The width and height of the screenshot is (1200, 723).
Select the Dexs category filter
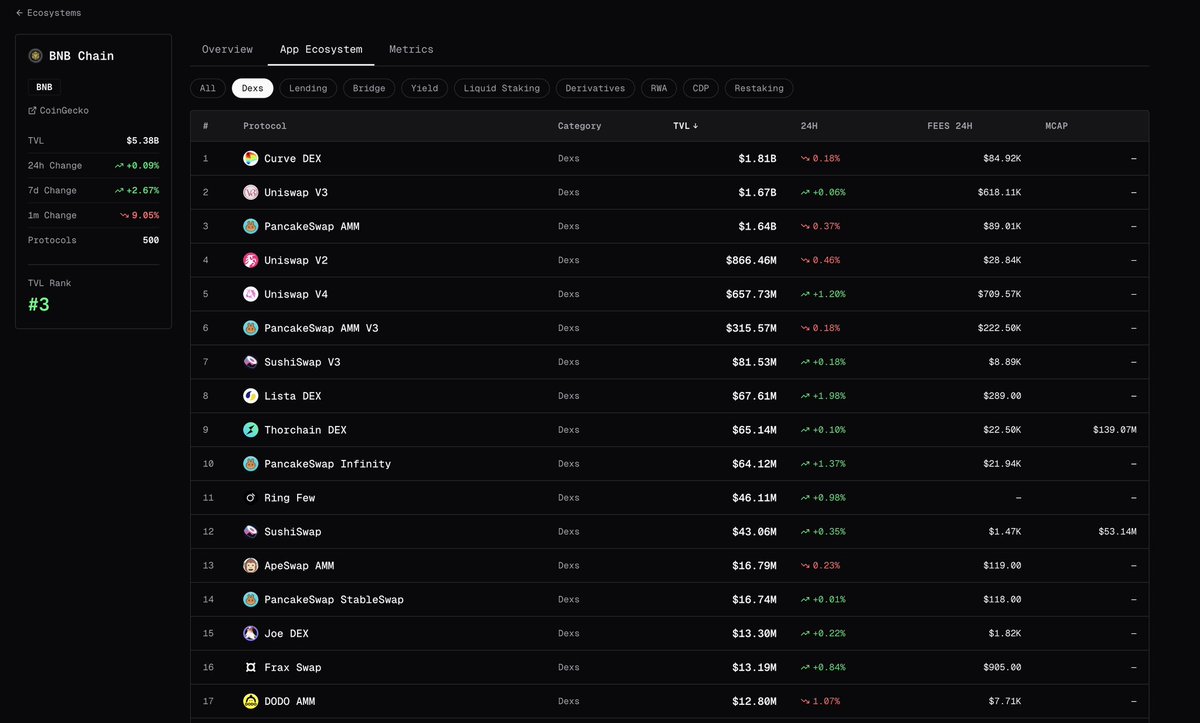click(252, 88)
